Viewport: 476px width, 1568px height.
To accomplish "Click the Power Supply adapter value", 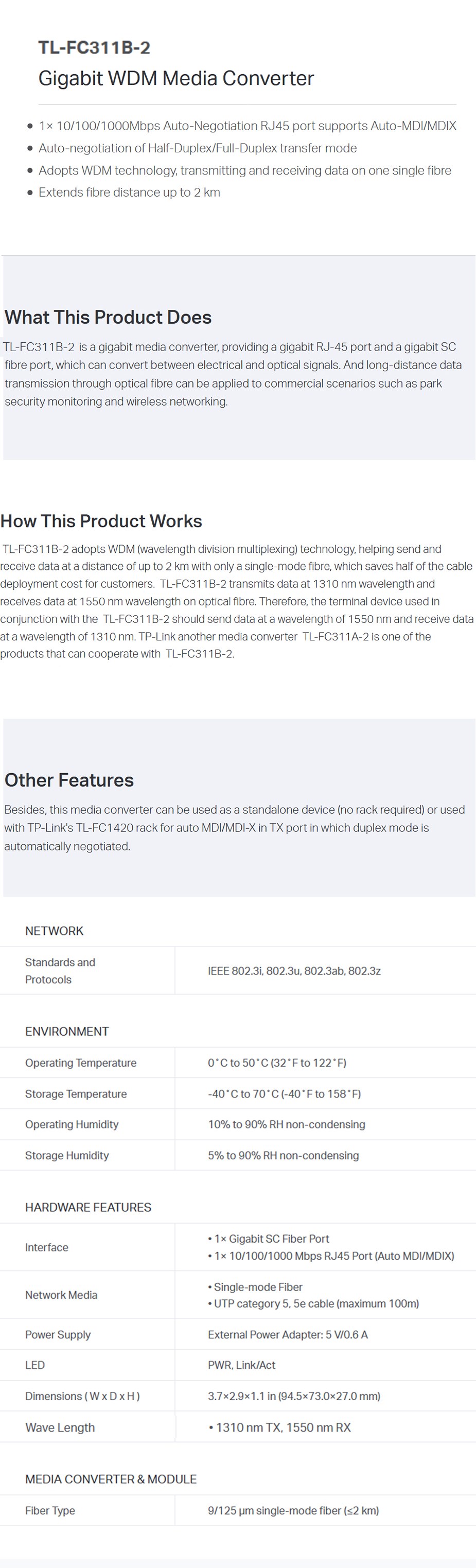I will [x=288, y=1334].
